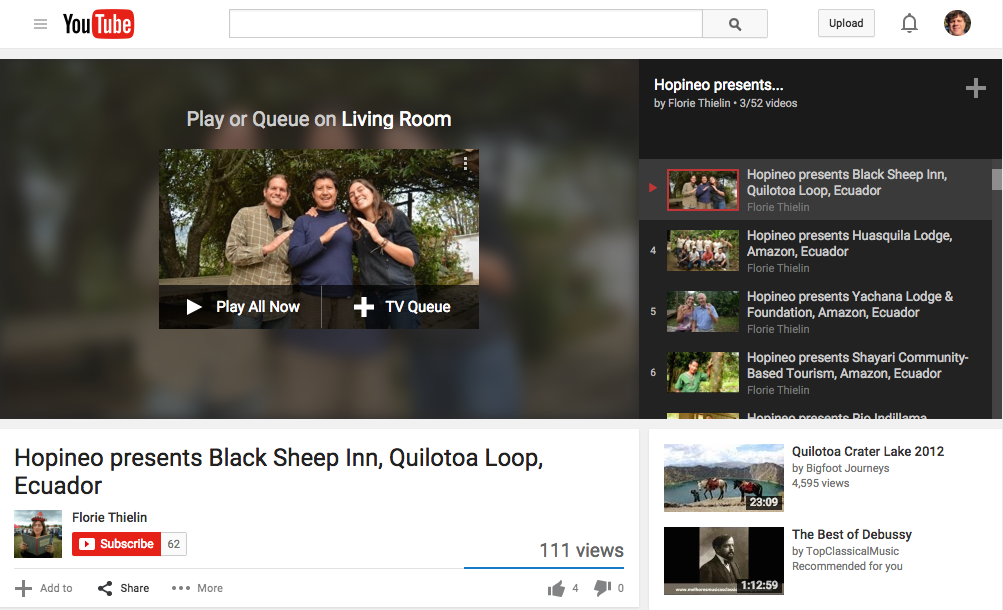Click the video title 'Hopineo presents Black Sheep Inn'
1003x610 pixels.
pos(278,472)
